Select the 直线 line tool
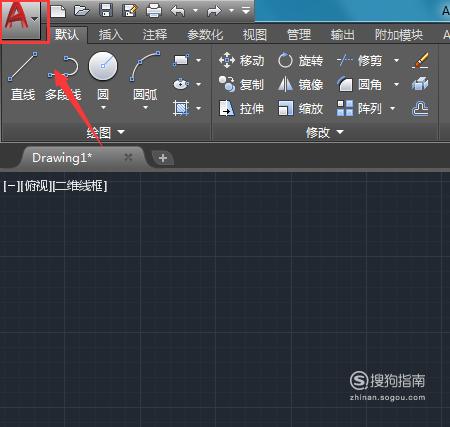Image resolution: width=450 pixels, height=427 pixels. pyautogui.click(x=23, y=77)
